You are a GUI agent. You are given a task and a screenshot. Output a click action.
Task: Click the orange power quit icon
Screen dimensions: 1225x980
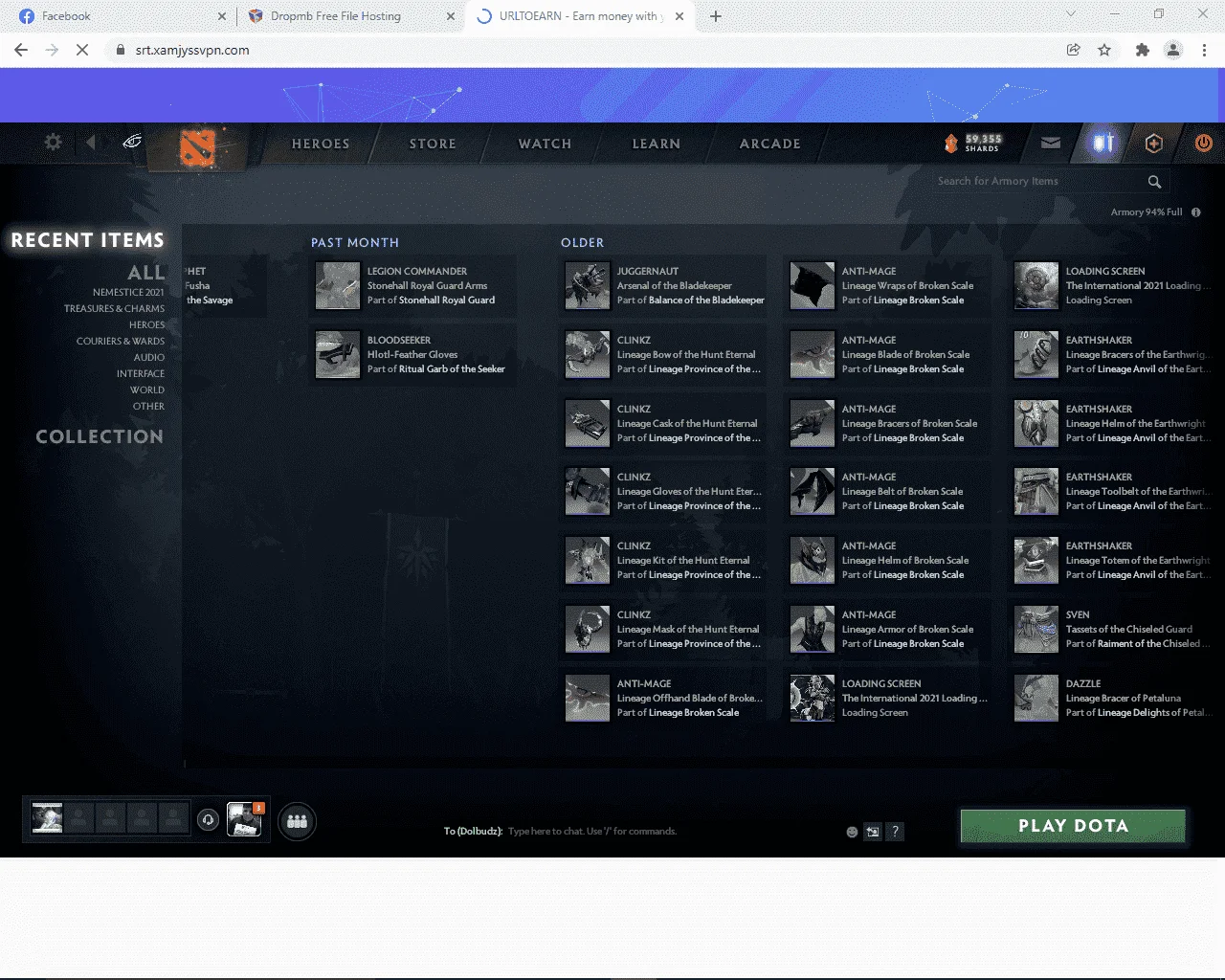click(x=1203, y=144)
